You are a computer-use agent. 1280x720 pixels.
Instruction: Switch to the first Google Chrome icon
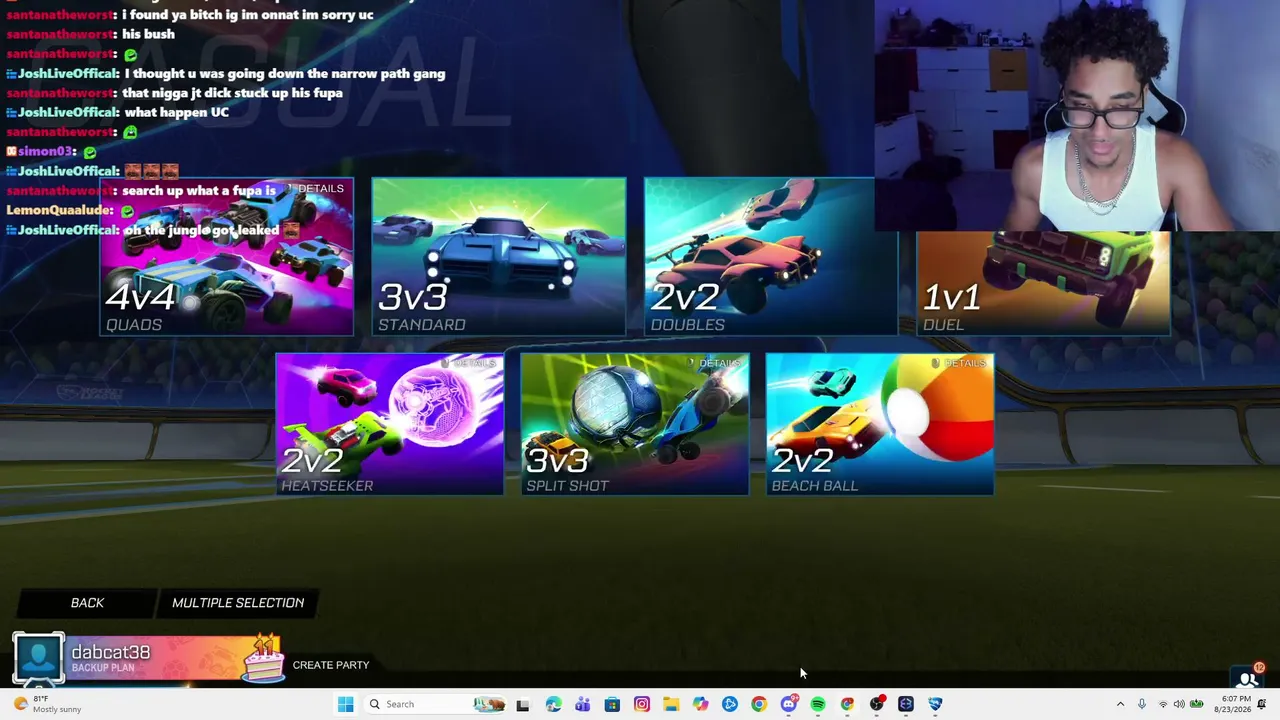[759, 704]
